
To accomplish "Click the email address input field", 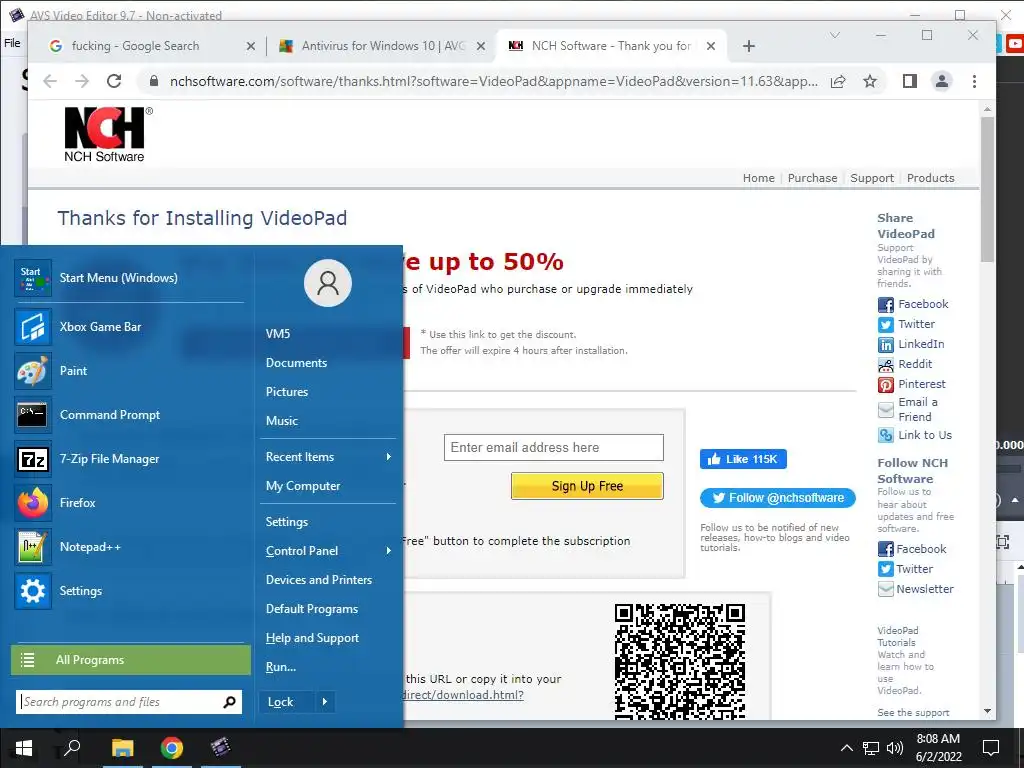I will tap(554, 447).
